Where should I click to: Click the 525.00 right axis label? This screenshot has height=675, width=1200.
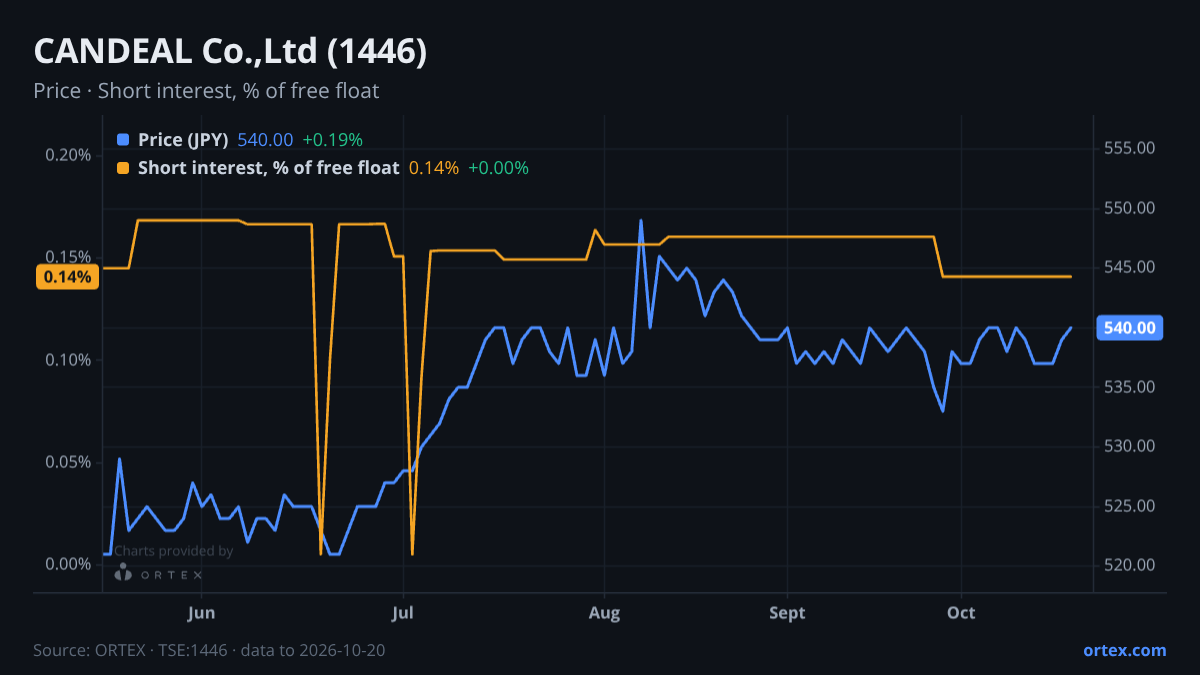click(1132, 506)
